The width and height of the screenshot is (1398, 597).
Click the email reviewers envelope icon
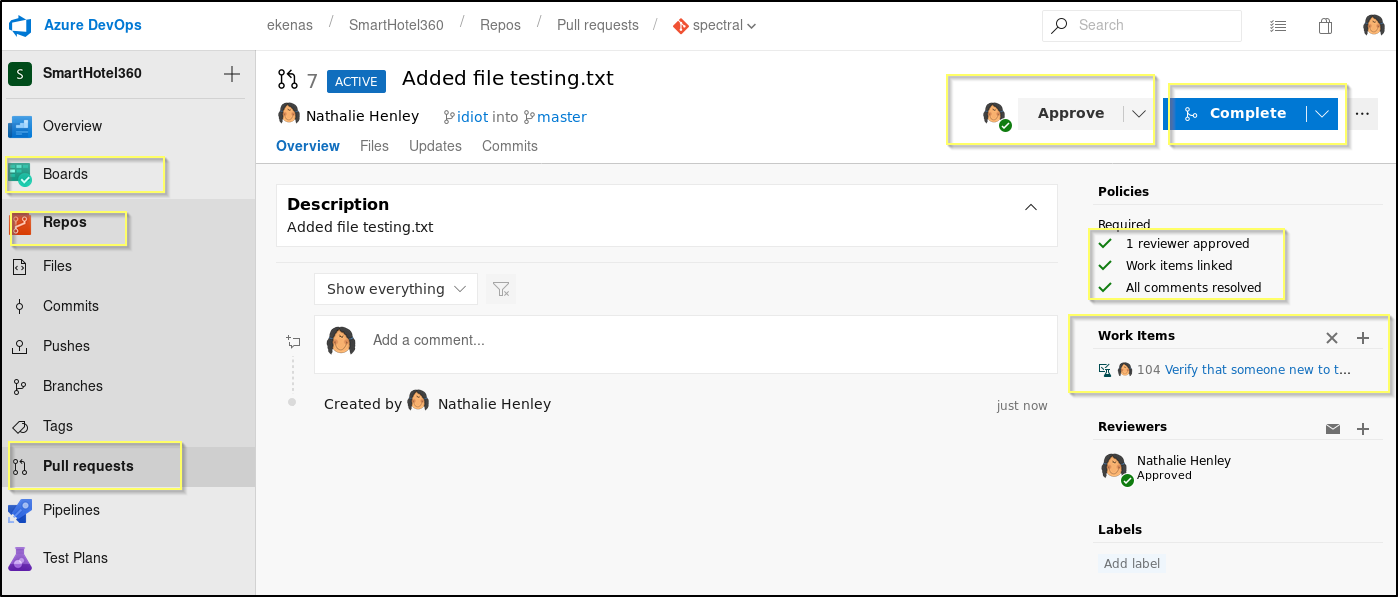point(1333,429)
